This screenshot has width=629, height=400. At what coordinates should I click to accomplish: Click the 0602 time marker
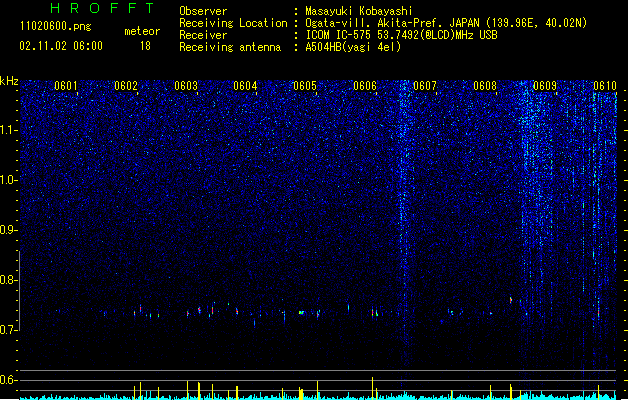(126, 86)
